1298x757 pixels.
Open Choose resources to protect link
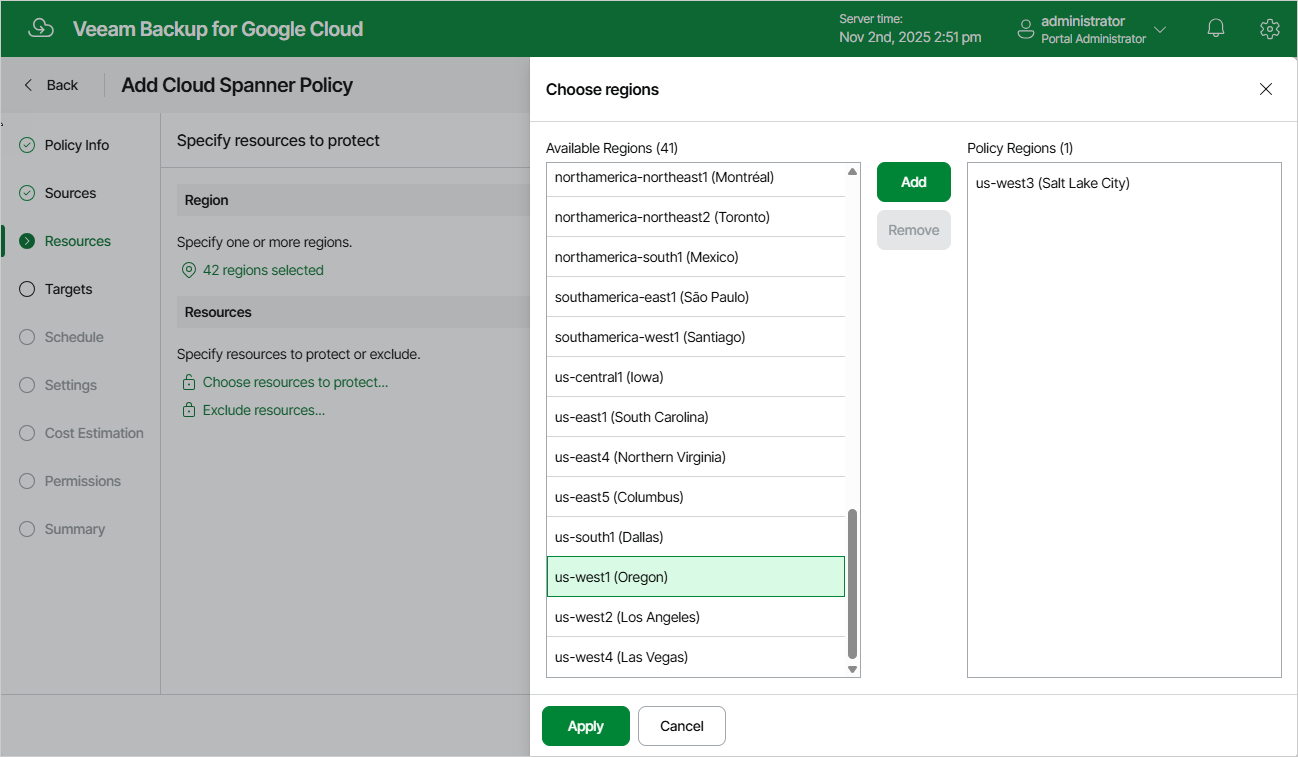[x=295, y=382]
